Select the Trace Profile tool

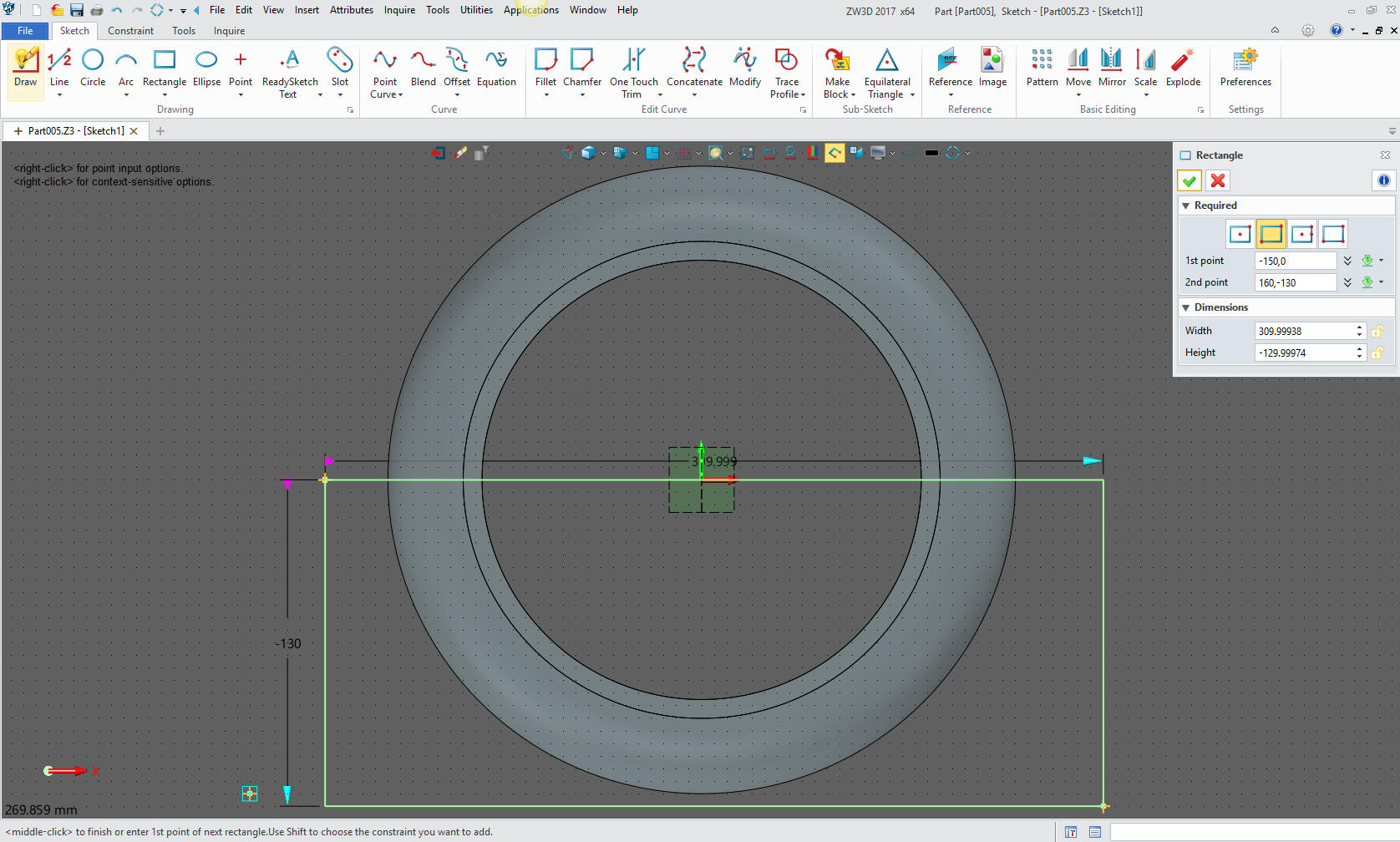pos(787,73)
